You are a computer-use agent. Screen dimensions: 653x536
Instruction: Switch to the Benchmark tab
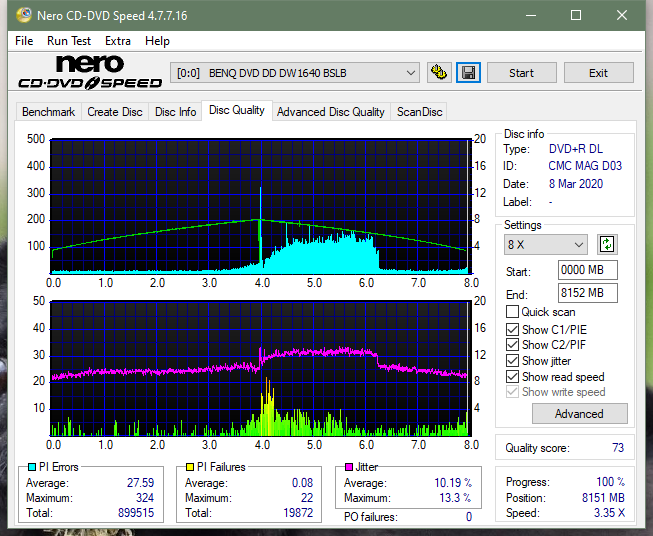pyautogui.click(x=49, y=112)
